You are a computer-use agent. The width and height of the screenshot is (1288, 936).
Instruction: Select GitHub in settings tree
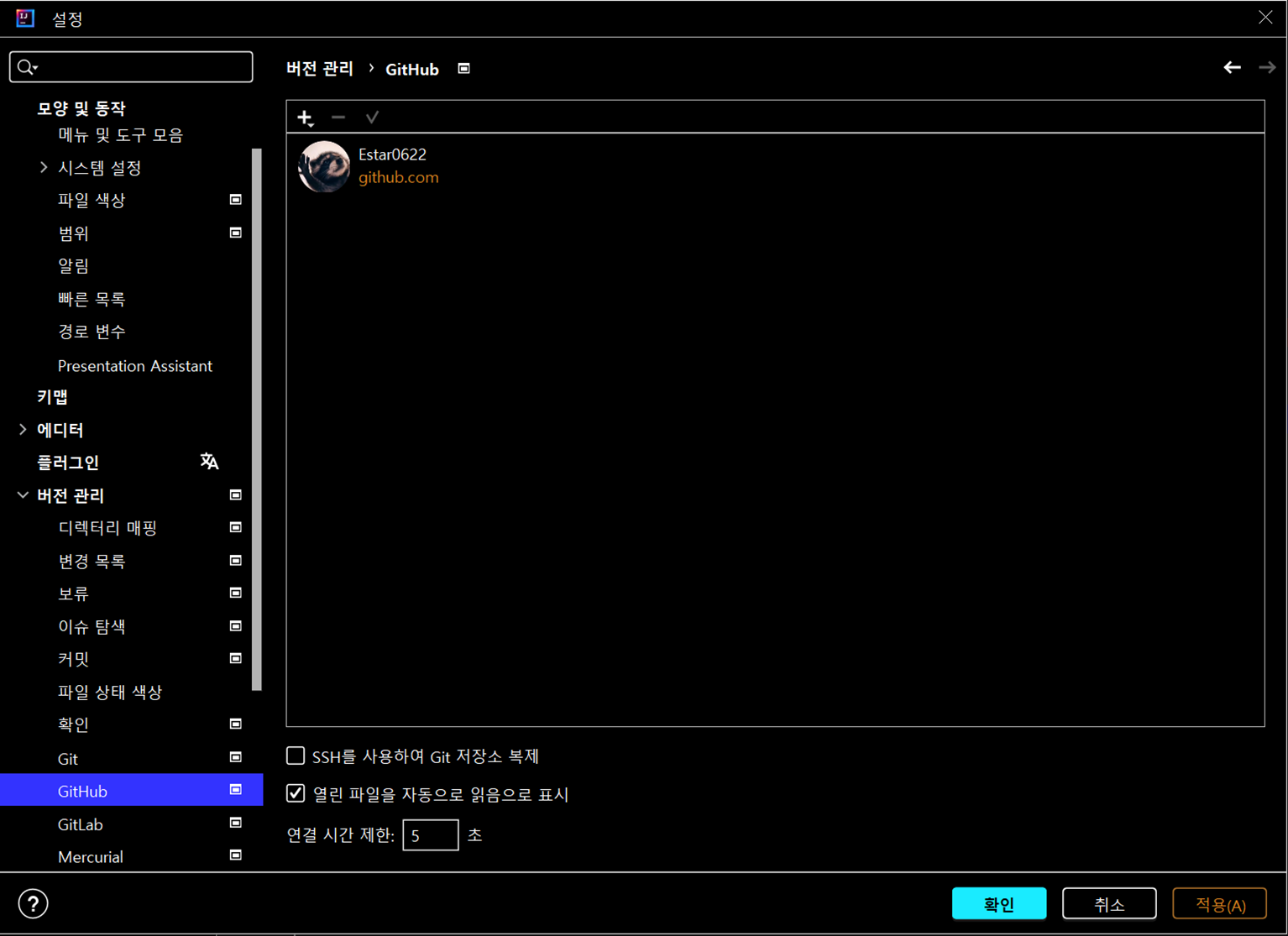coord(131,791)
